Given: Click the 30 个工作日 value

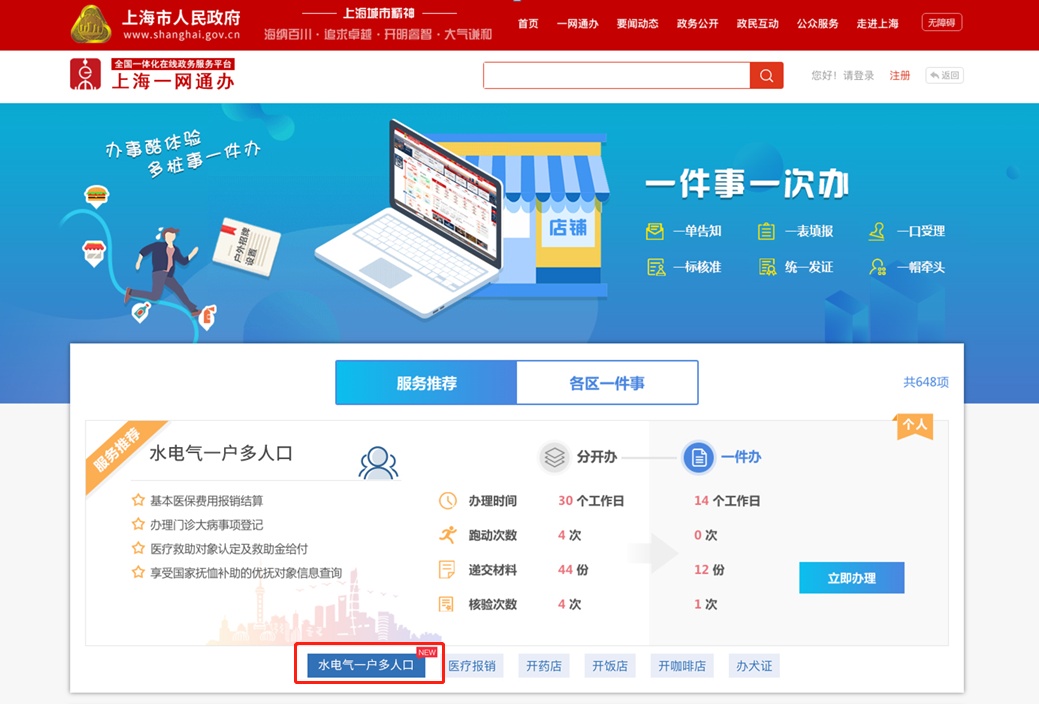Looking at the screenshot, I should point(590,500).
